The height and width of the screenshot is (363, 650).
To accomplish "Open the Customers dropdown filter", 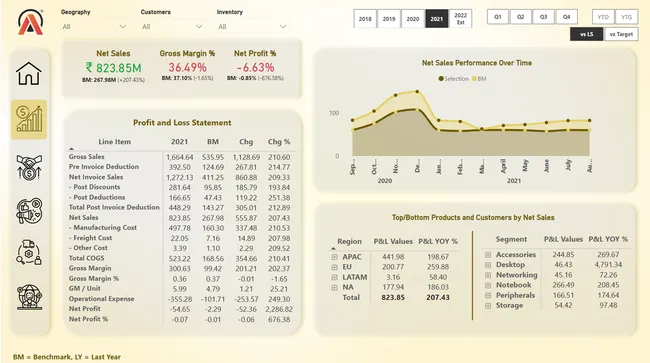I will pos(172,27).
